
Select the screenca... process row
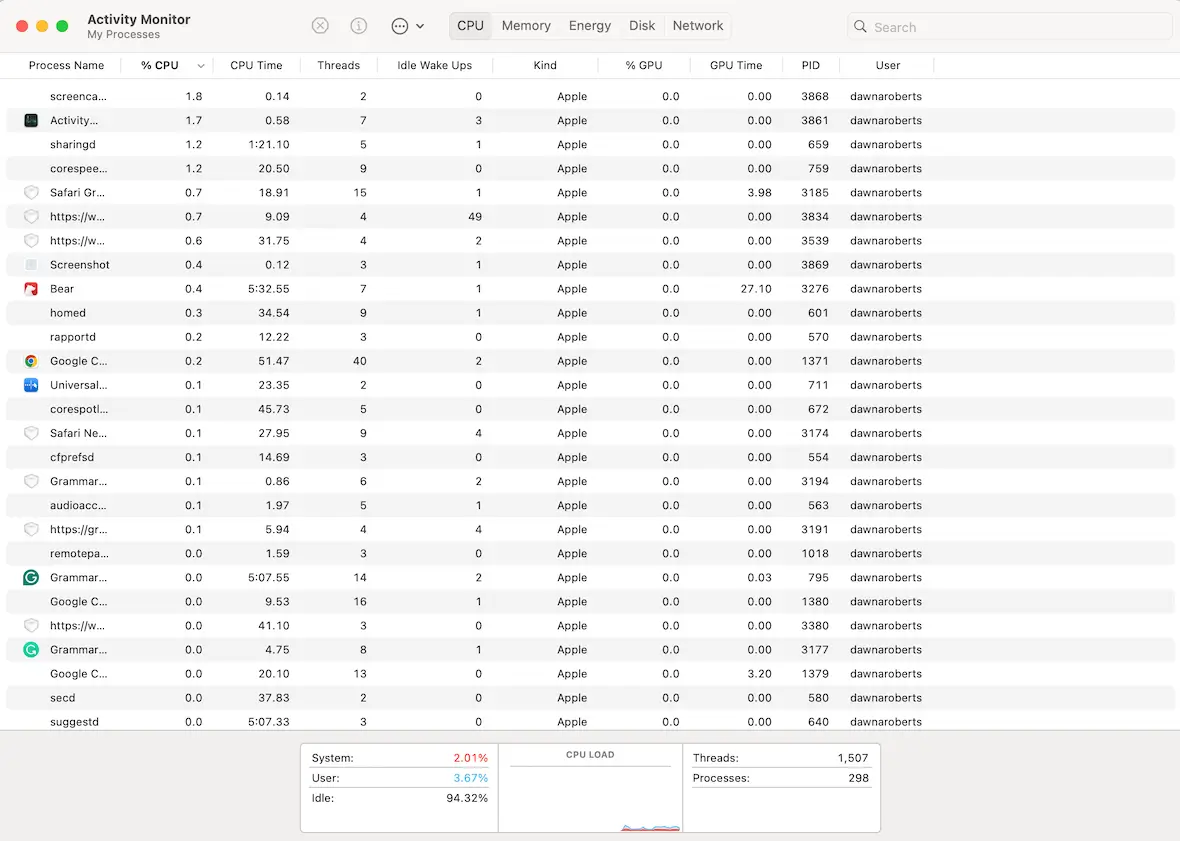[x=590, y=96]
